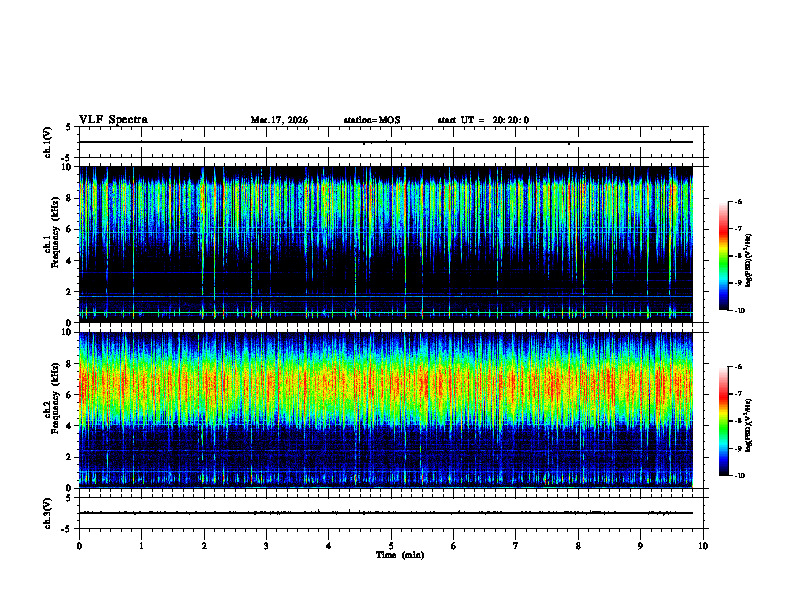Click time axis tick label "9"

[640, 546]
